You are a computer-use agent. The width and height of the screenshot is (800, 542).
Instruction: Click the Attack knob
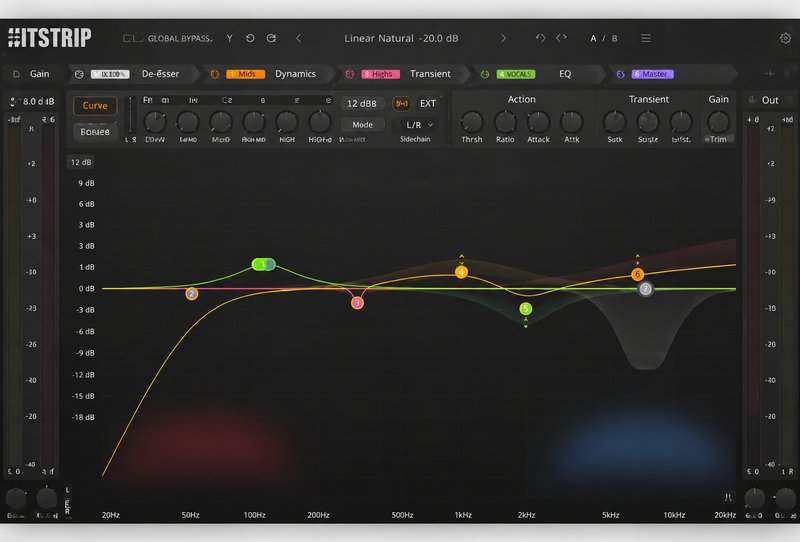(x=538, y=122)
